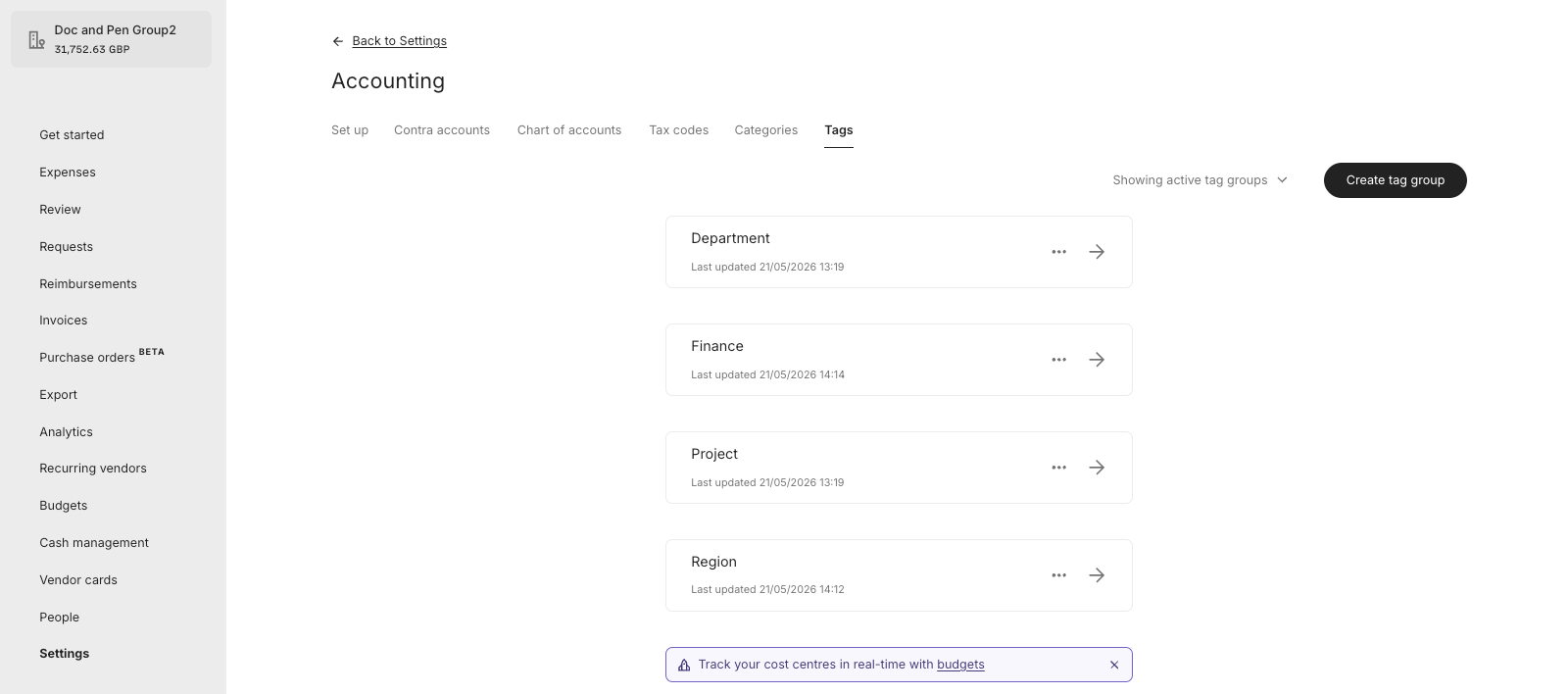Open the Project tag group ellipsis menu

pos(1058,468)
